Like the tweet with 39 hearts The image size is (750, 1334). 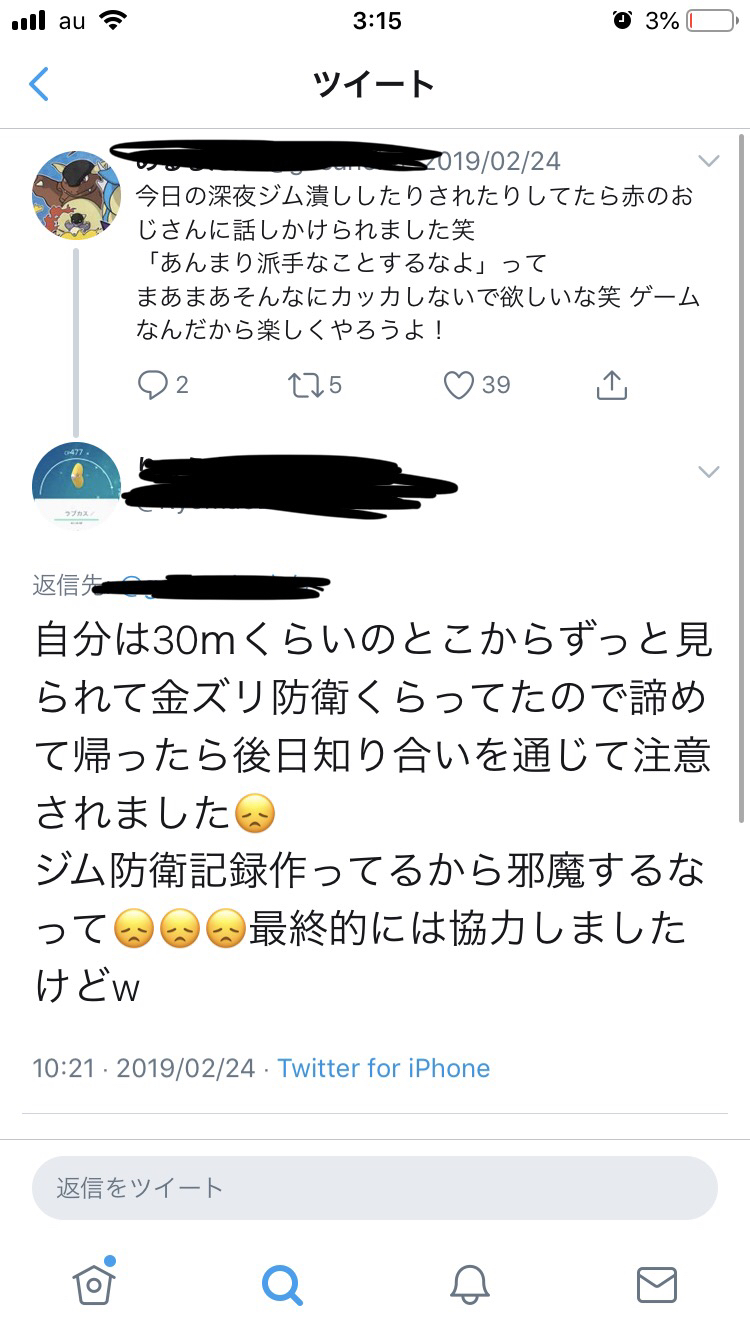[x=477, y=385]
